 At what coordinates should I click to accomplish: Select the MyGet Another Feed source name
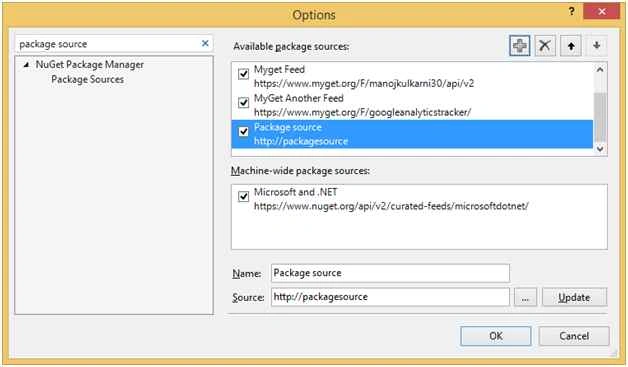[x=298, y=98]
